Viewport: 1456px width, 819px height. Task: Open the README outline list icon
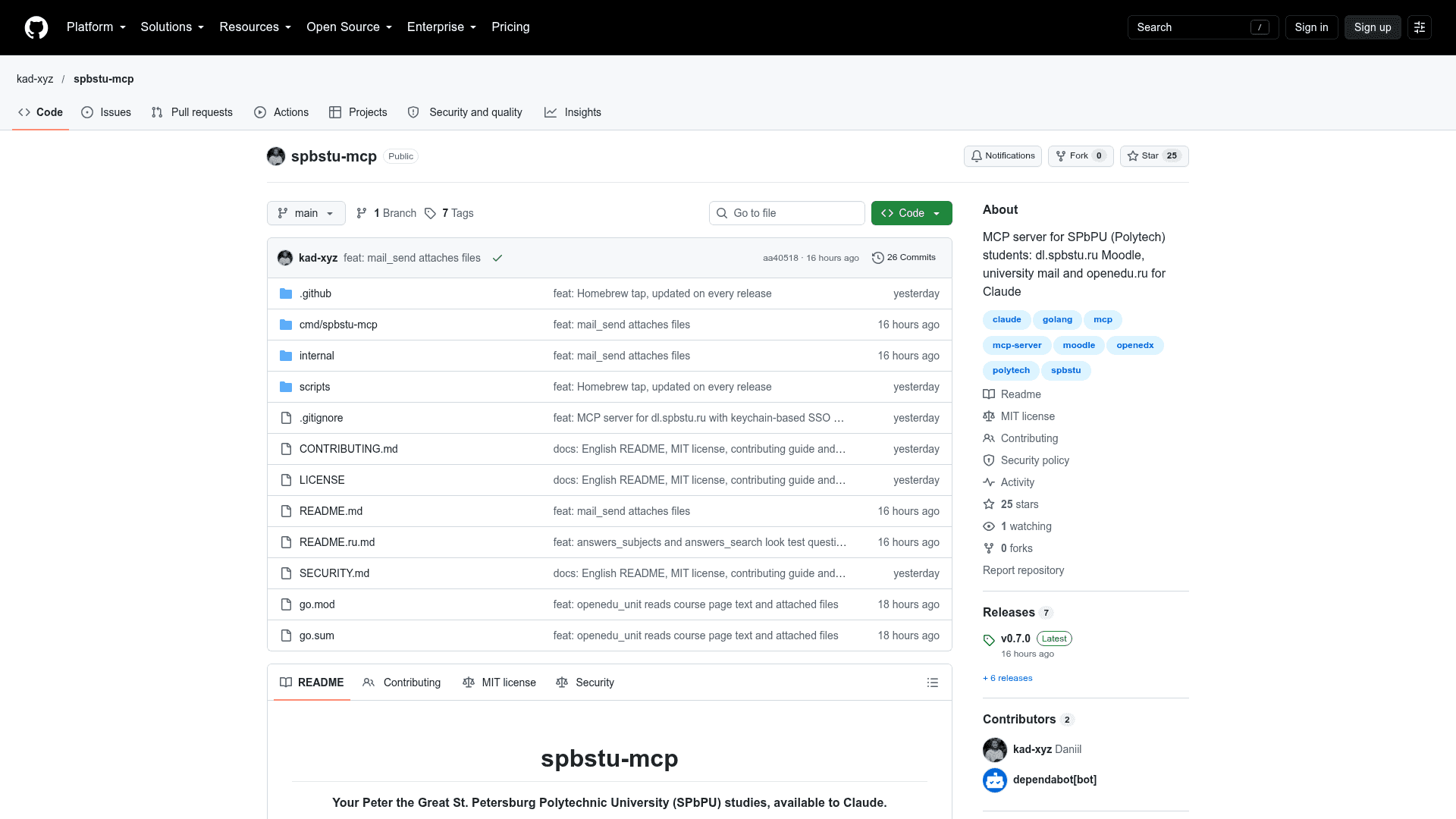click(x=933, y=682)
